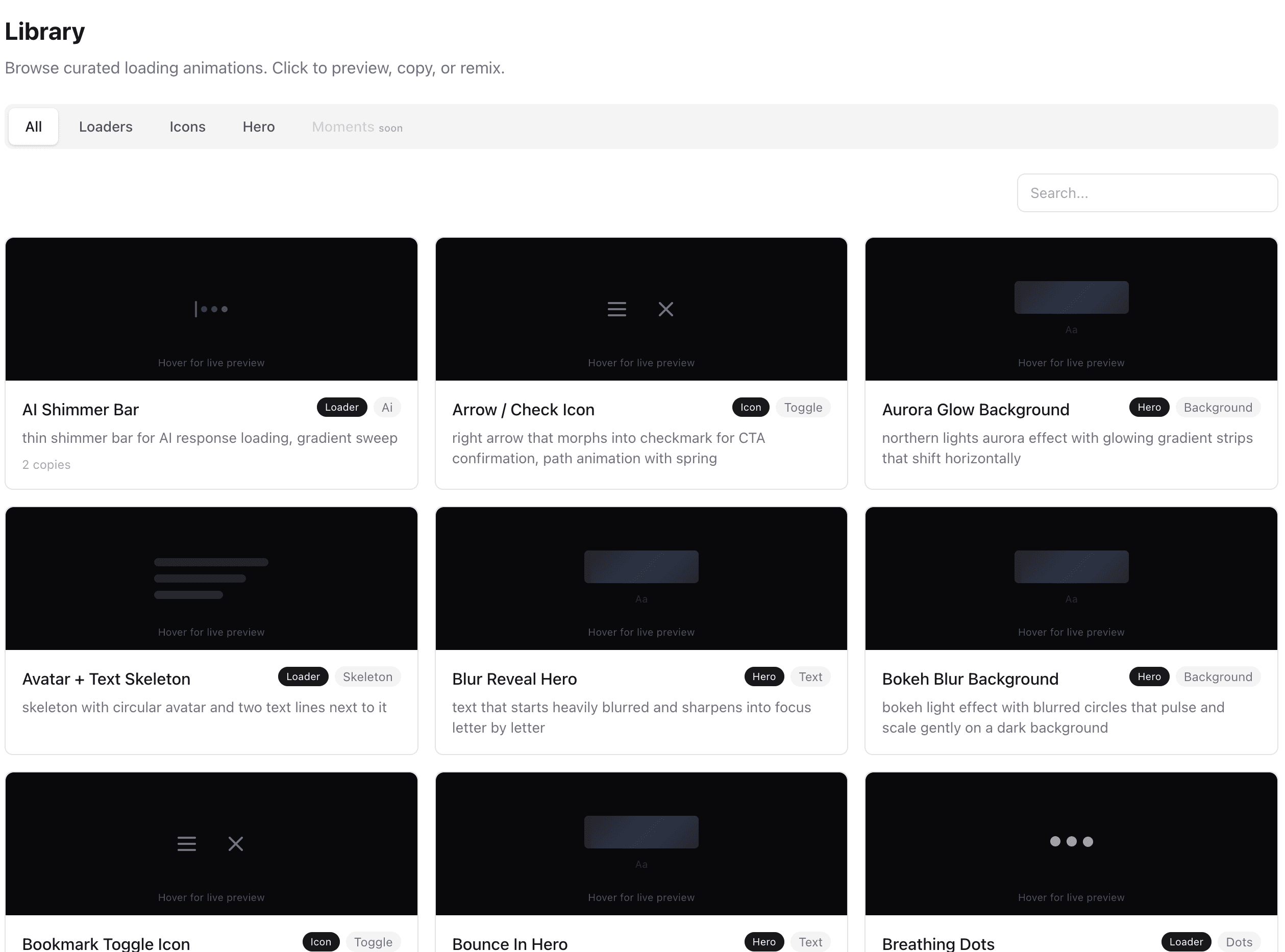Click the hamburger icon in Arrow / Check preview
The width and height of the screenshot is (1285, 952).
pos(617,310)
